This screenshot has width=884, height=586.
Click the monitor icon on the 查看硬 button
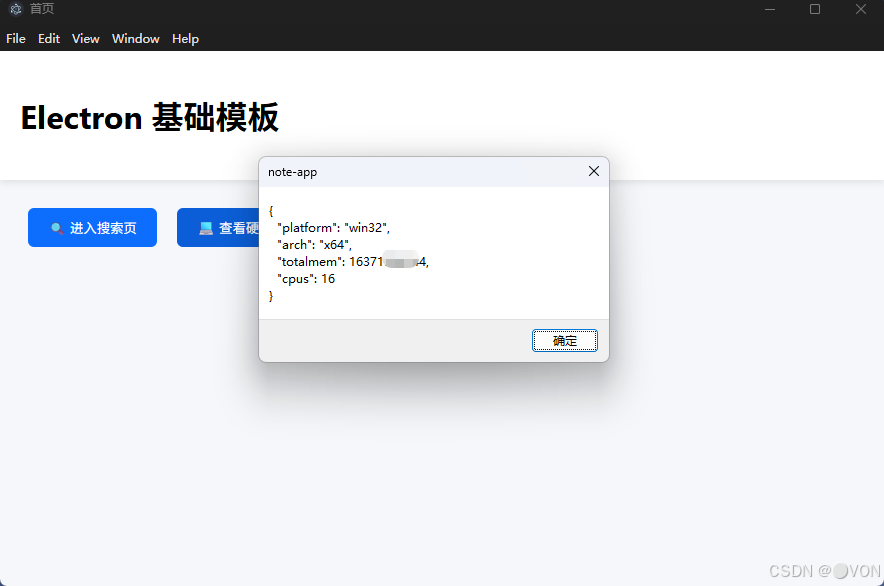pyautogui.click(x=205, y=227)
